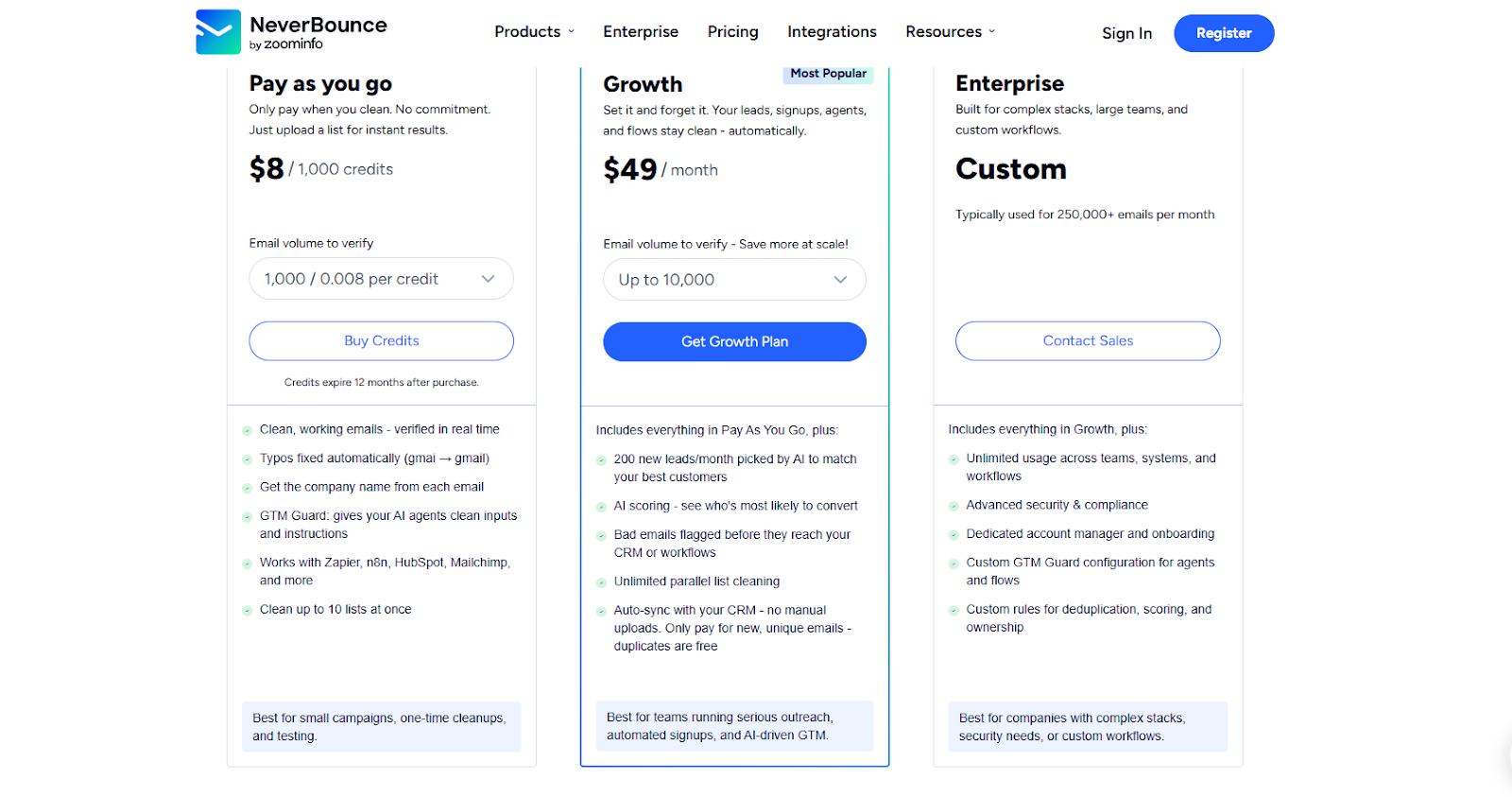Click the checkmark next to 'Works with Zapier, n8n, HubSpot'
This screenshot has height=797, width=1512.
(248, 563)
